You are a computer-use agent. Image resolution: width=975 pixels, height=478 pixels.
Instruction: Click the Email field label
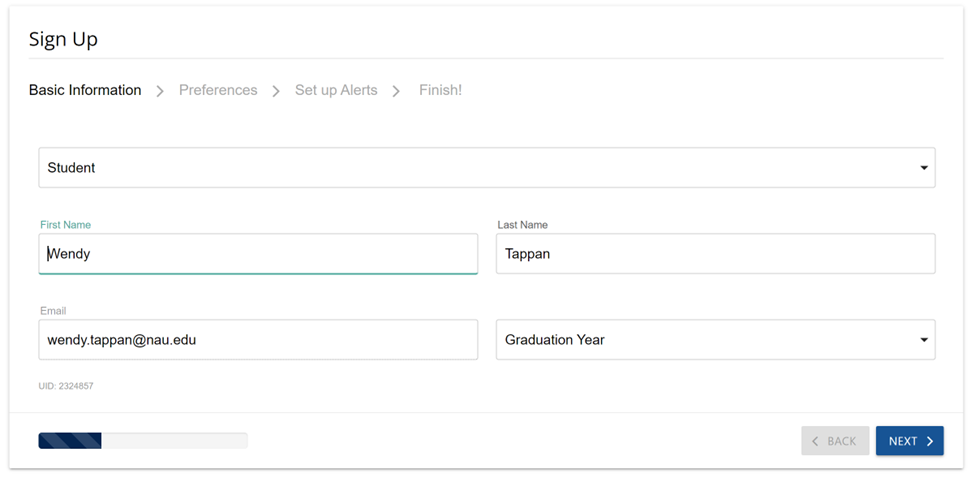coord(53,311)
